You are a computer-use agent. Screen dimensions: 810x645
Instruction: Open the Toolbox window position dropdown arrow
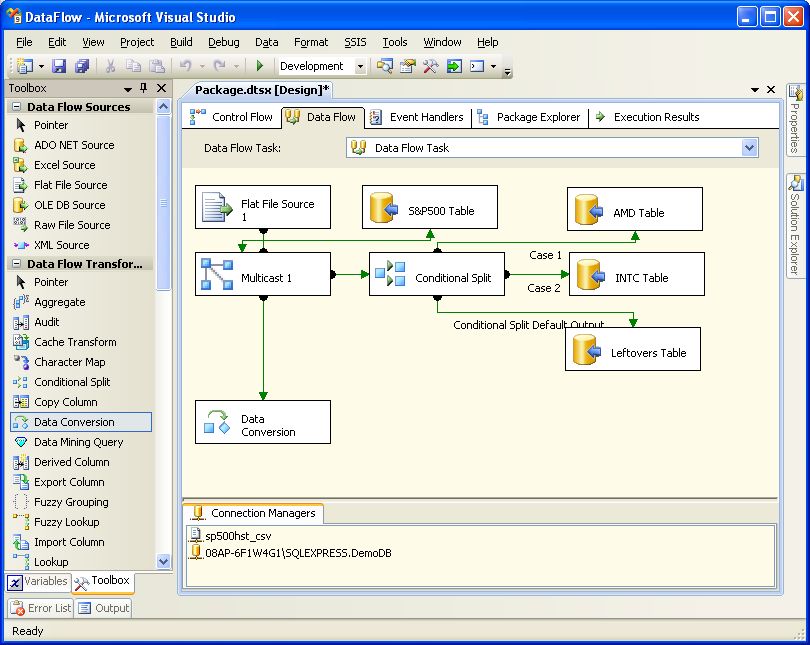click(x=128, y=89)
